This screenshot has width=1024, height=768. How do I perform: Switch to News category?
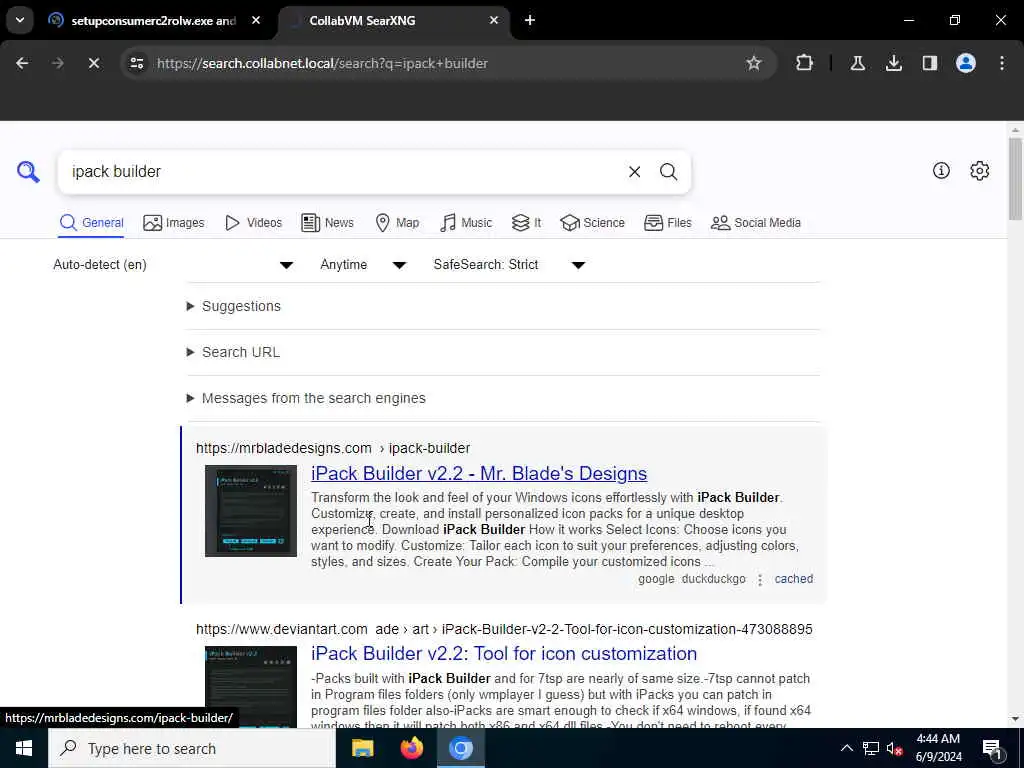[x=327, y=223]
